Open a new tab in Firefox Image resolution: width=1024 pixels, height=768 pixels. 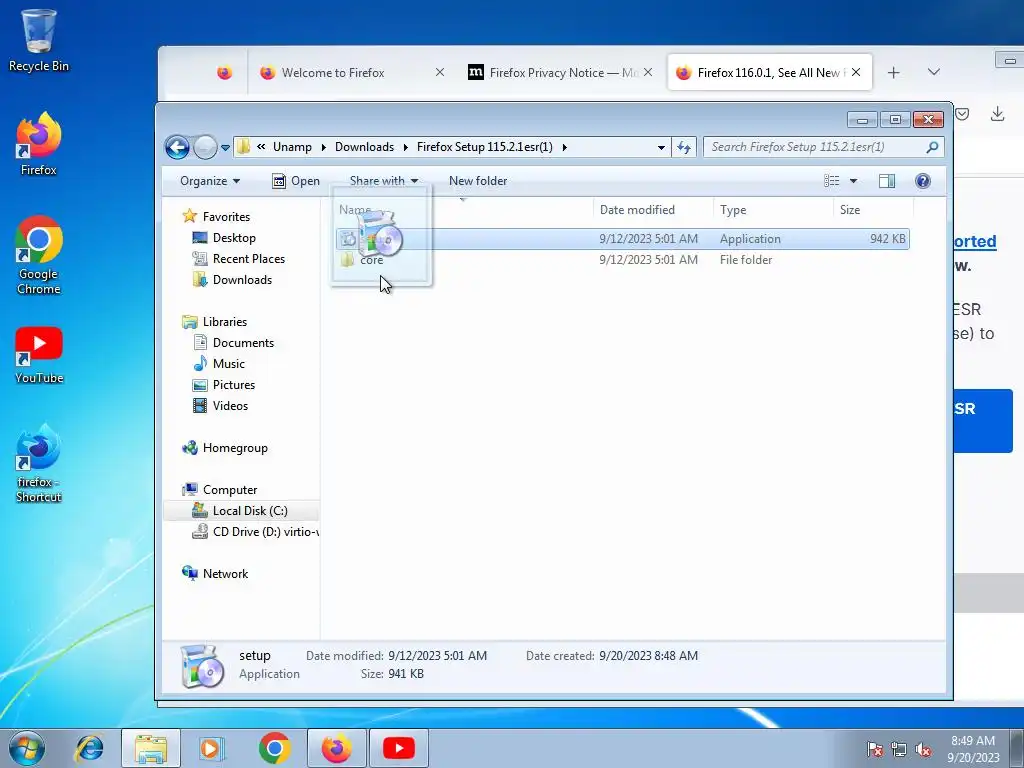[893, 72]
